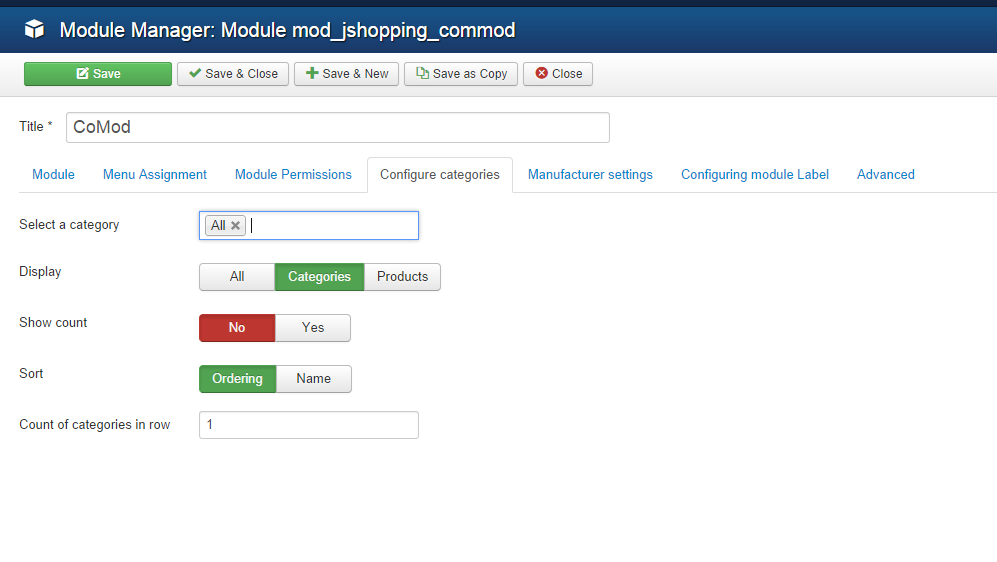This screenshot has height=562, width=997.
Task: Sort by Name
Action: pyautogui.click(x=314, y=379)
